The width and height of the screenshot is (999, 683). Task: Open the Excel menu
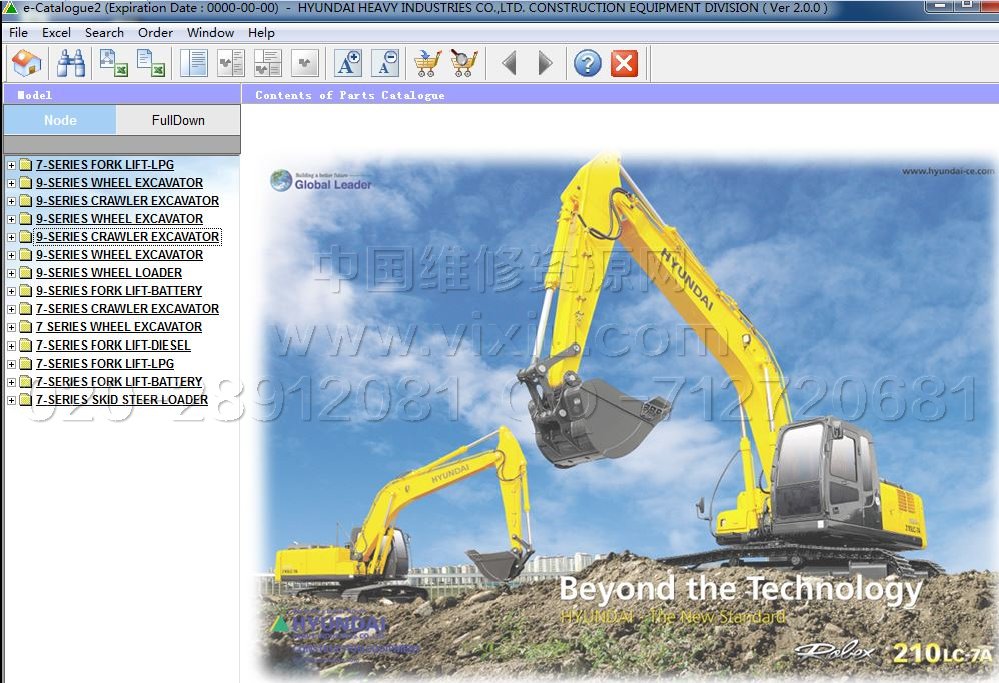(56, 32)
